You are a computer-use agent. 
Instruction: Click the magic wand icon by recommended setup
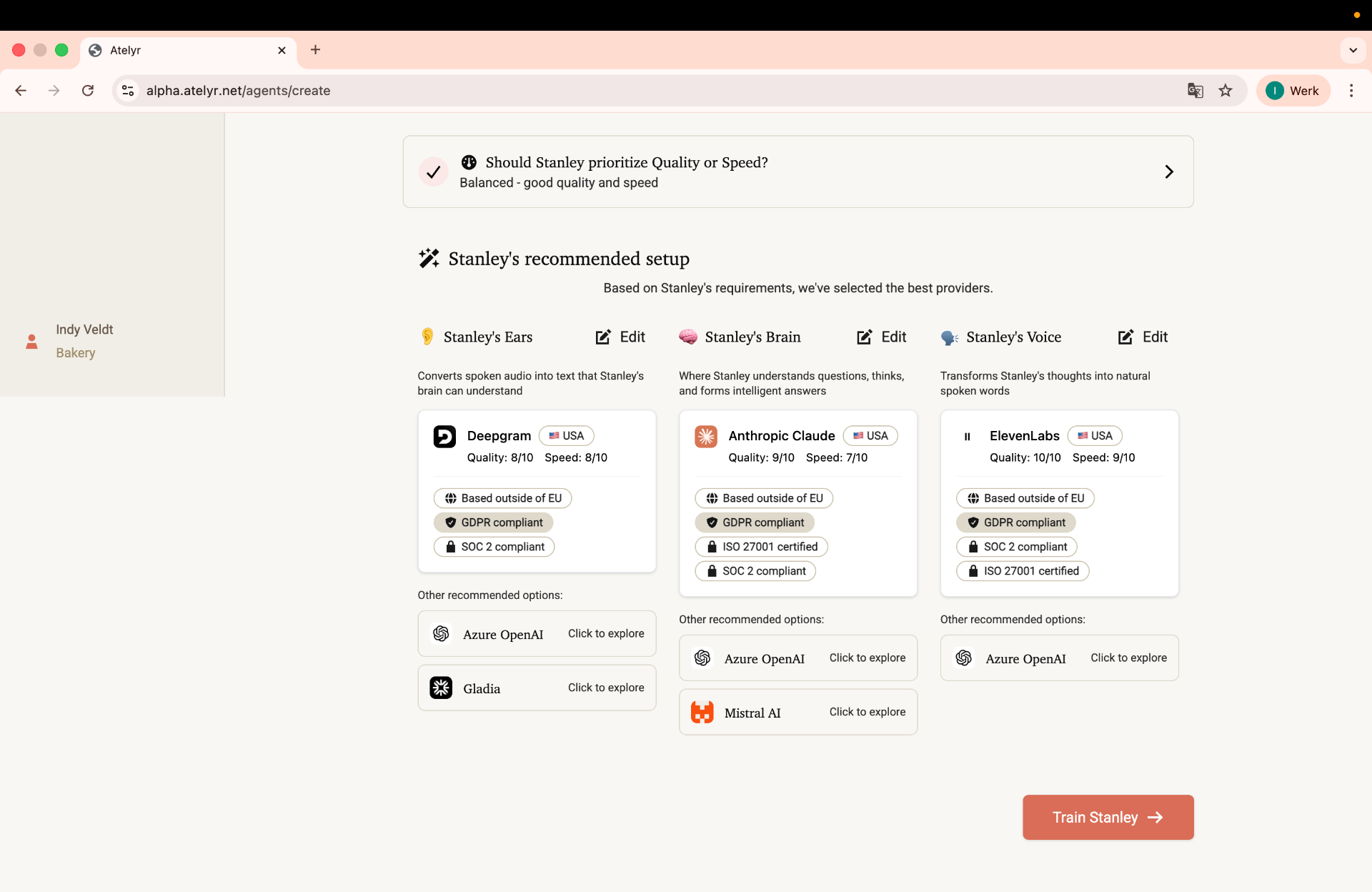tap(429, 258)
